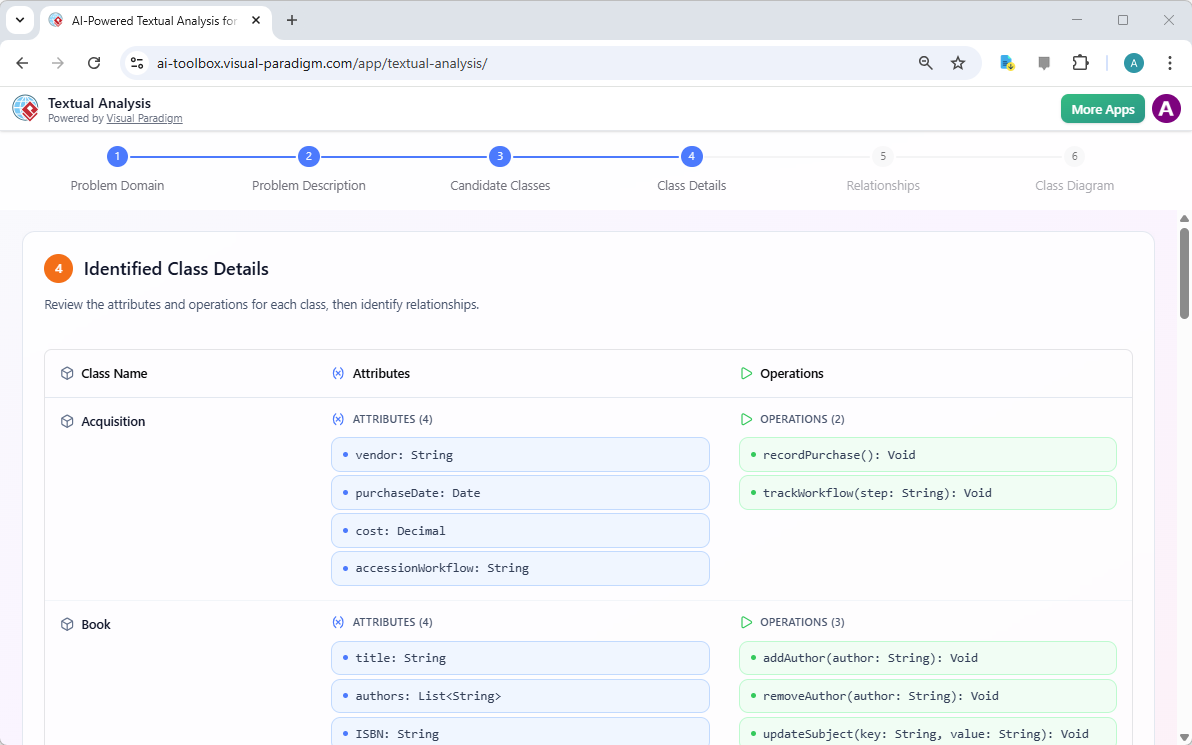Viewport: 1192px width, 745px height.
Task: Click the green triangle icon beside Operations
Action: point(746,373)
